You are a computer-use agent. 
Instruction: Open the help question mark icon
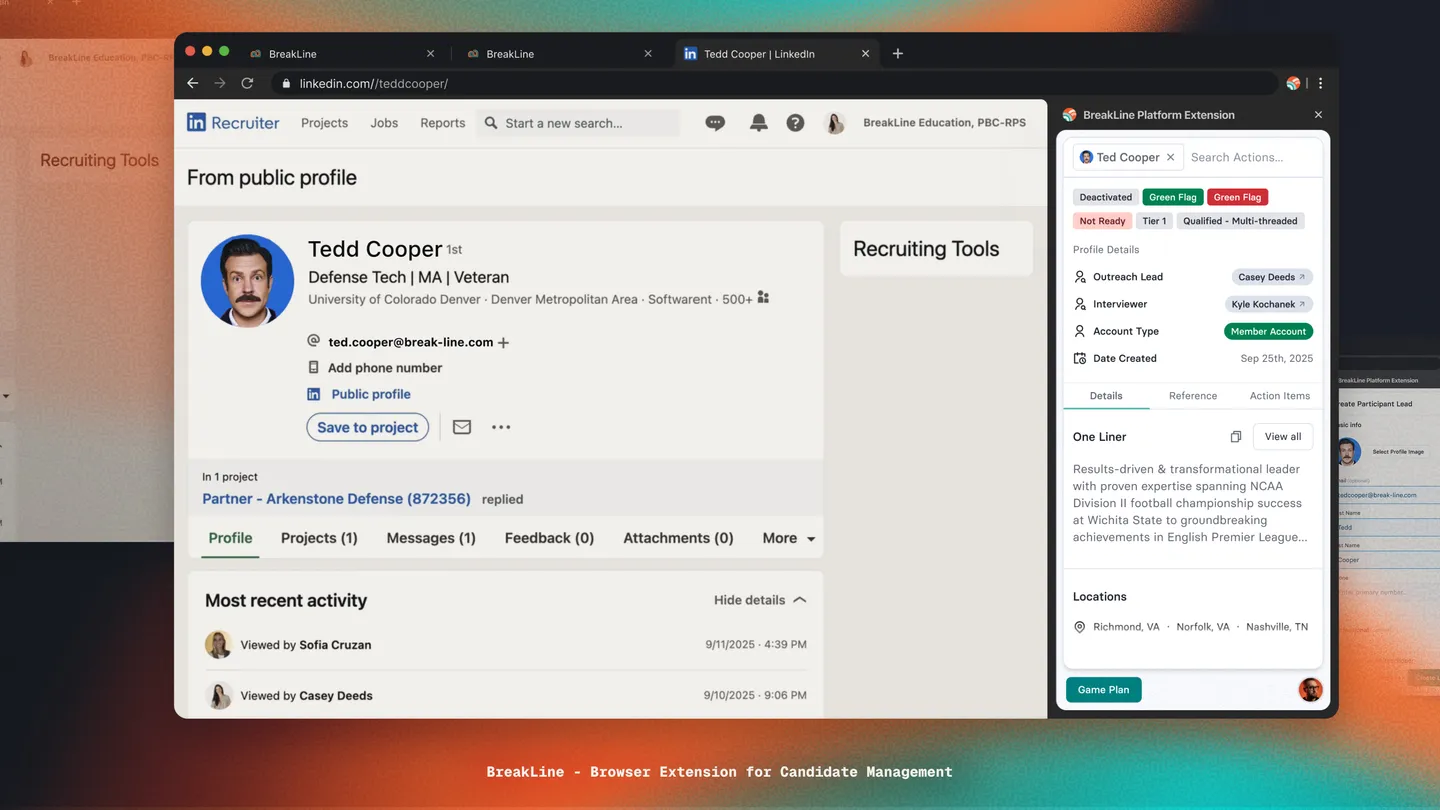click(795, 123)
